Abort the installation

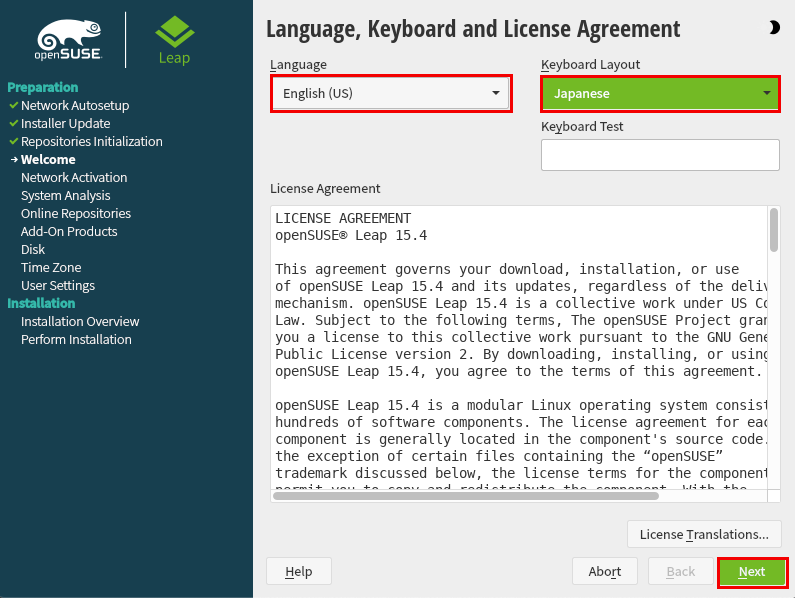tap(604, 572)
